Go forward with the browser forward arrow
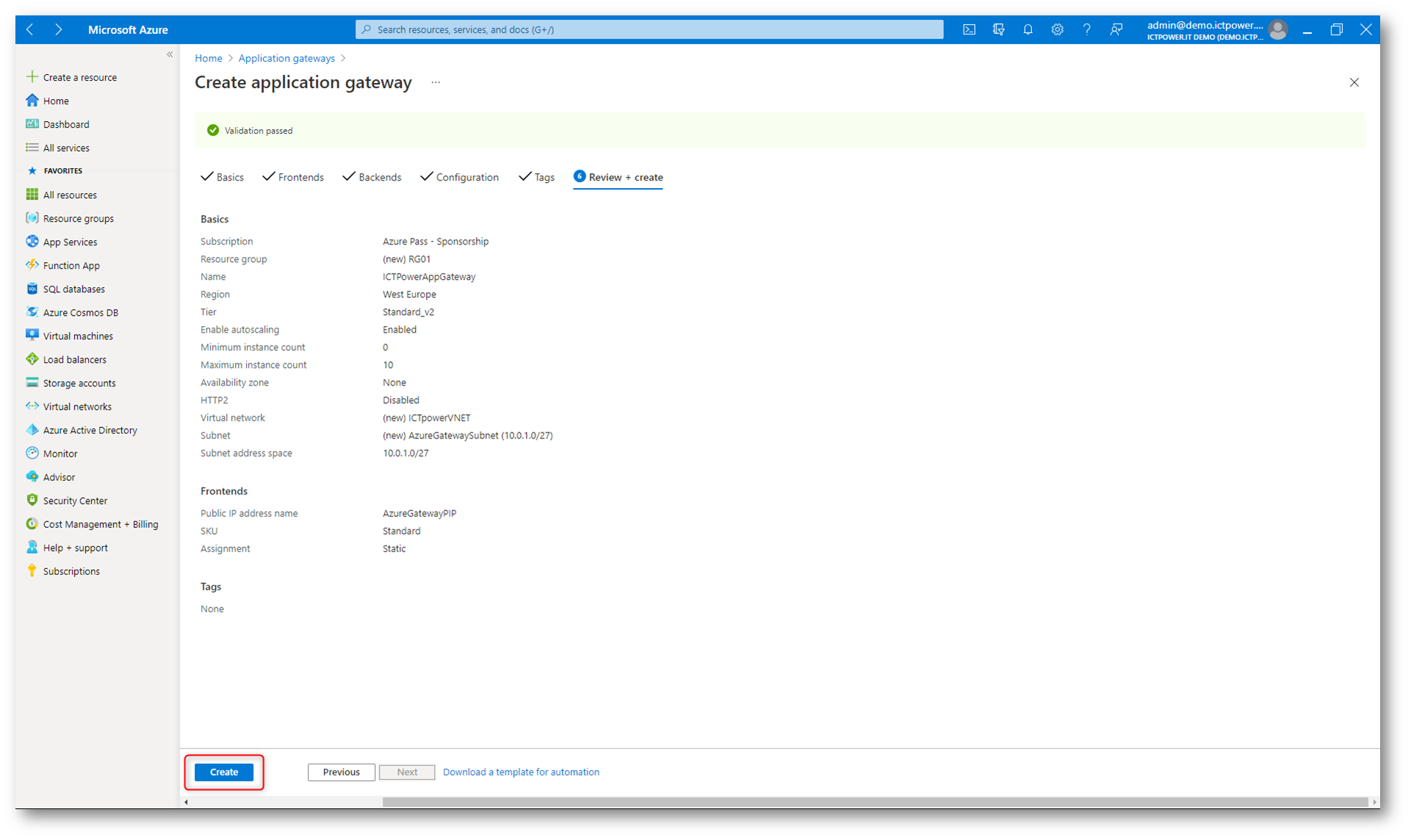The image size is (1411, 840). coord(58,29)
